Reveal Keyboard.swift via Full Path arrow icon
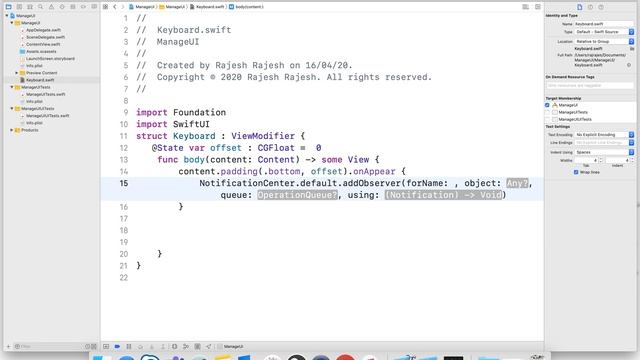Viewport: 640px width, 360px height. point(629,65)
